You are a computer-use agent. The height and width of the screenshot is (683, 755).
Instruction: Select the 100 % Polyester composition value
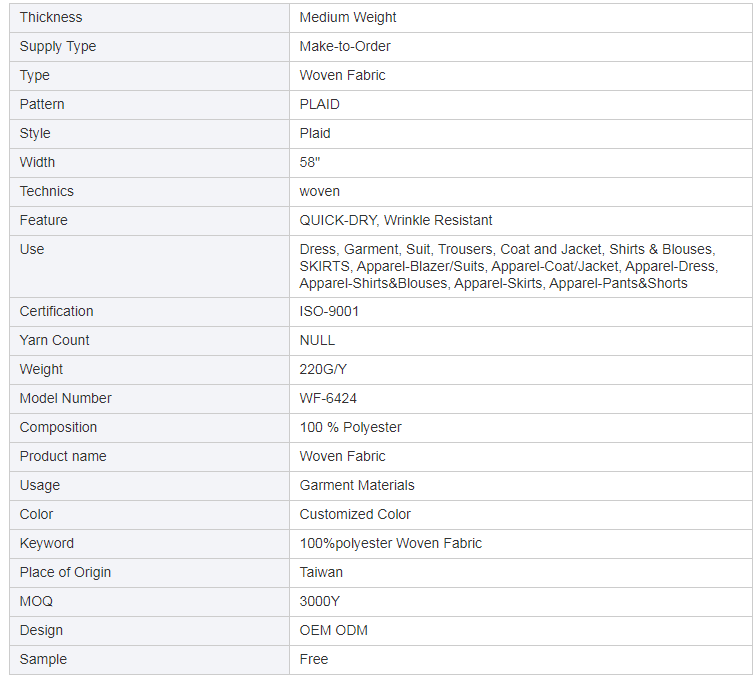click(x=350, y=427)
